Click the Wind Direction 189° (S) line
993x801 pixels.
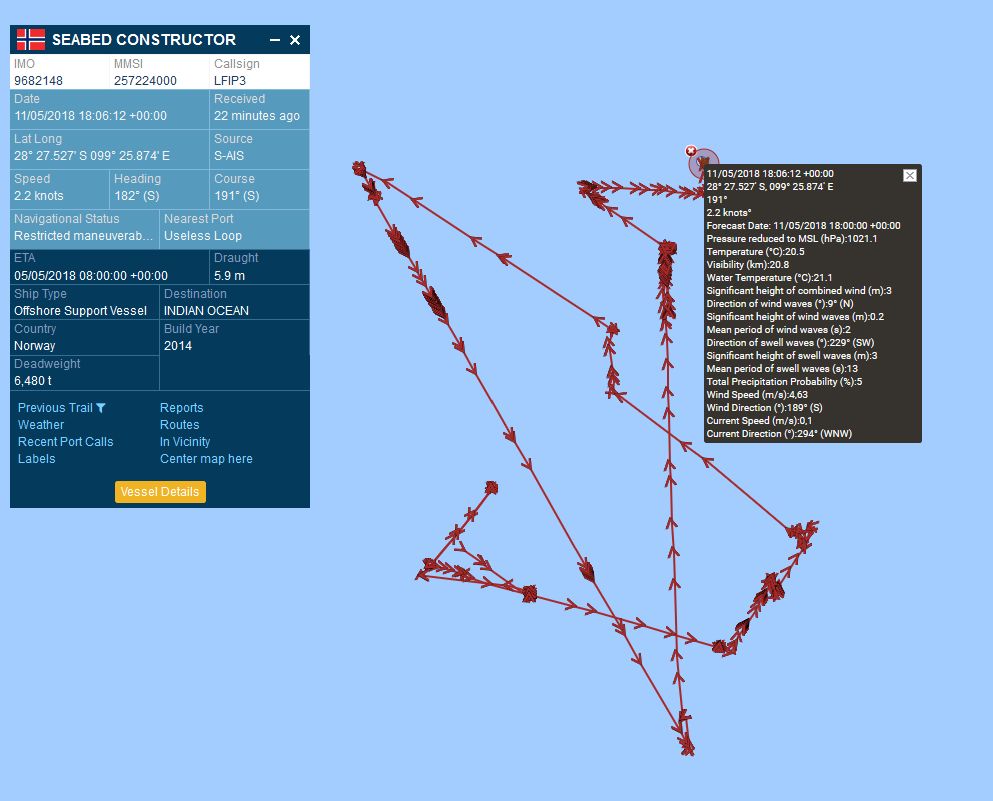pos(764,408)
